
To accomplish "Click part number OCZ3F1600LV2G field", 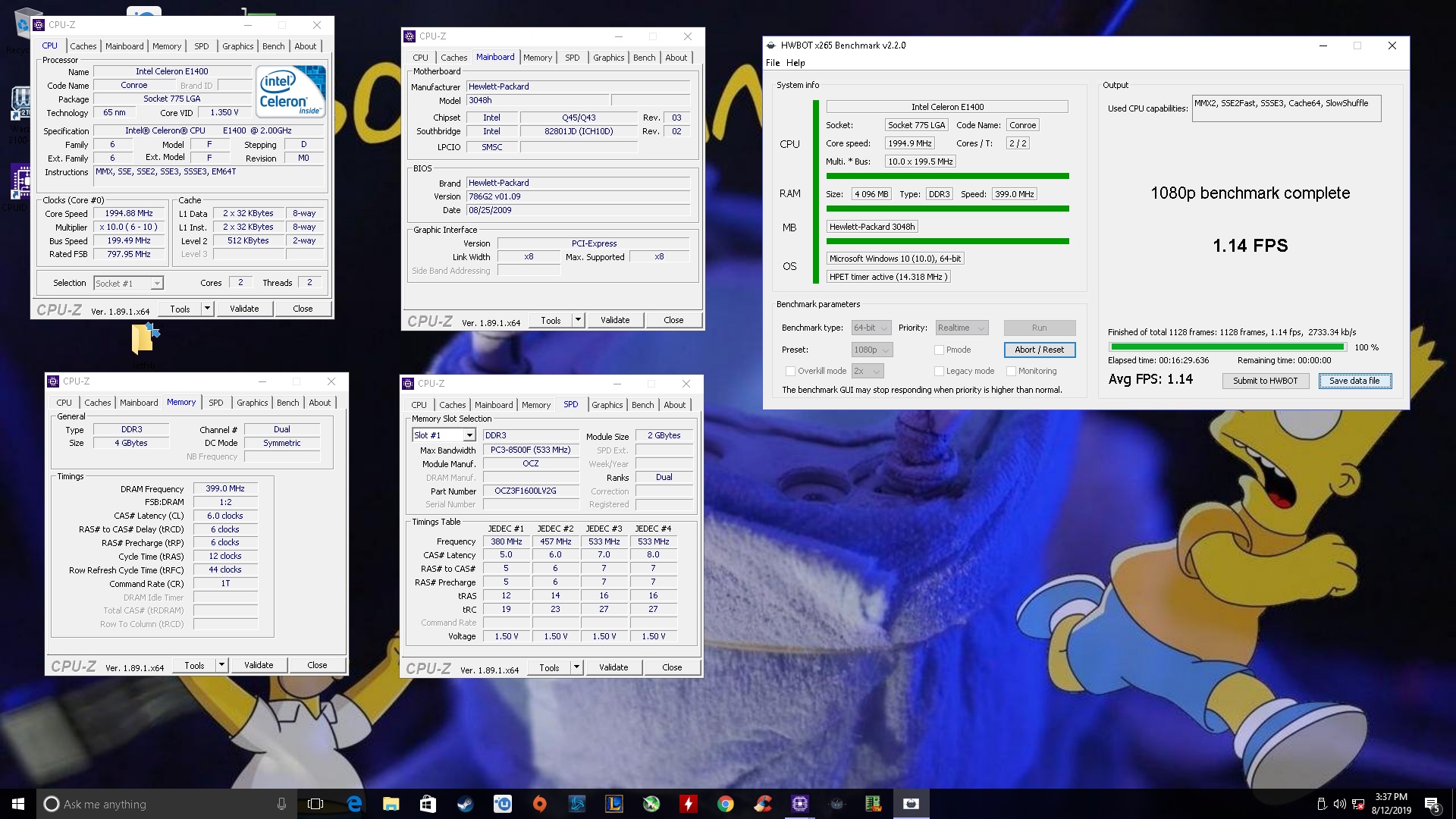I will (530, 491).
